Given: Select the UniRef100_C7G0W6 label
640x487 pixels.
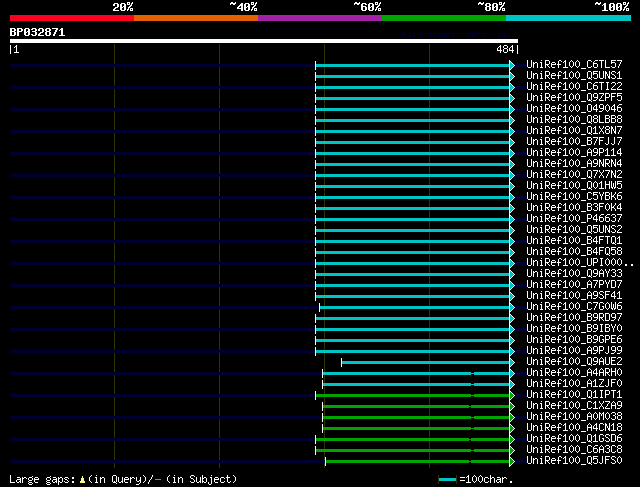Looking at the screenshot, I should click(x=574, y=307).
